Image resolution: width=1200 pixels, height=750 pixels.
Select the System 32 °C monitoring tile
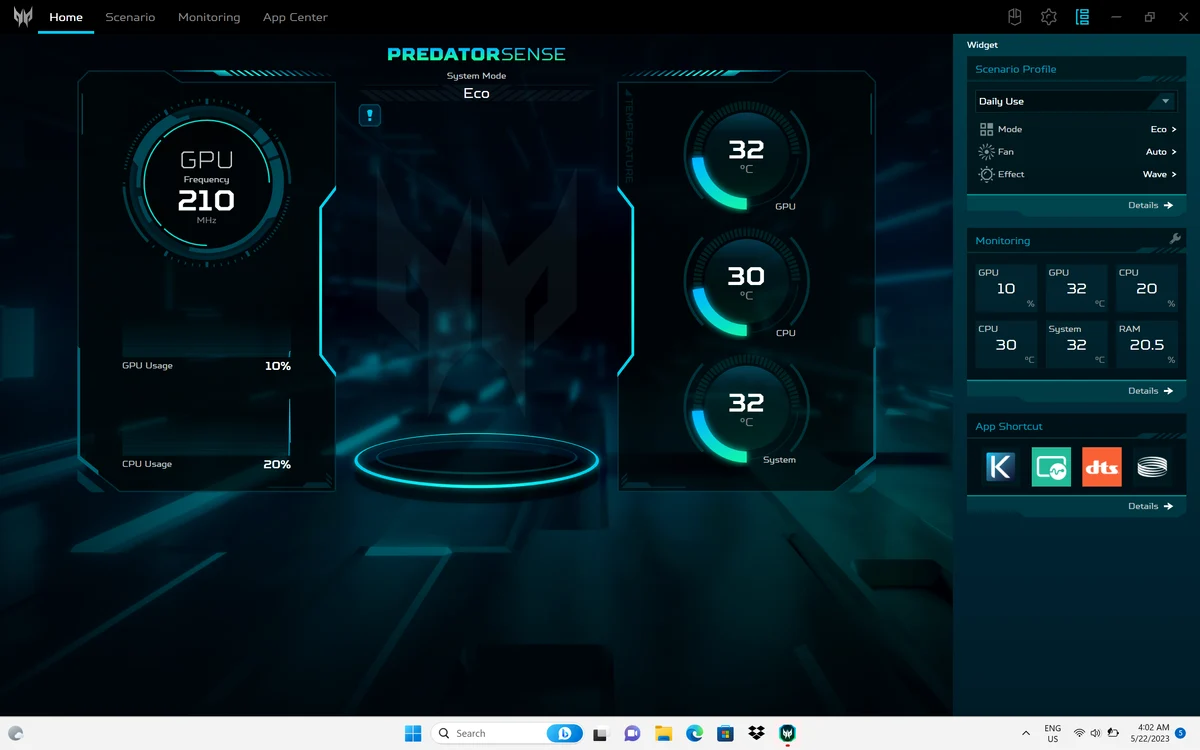pos(1076,344)
